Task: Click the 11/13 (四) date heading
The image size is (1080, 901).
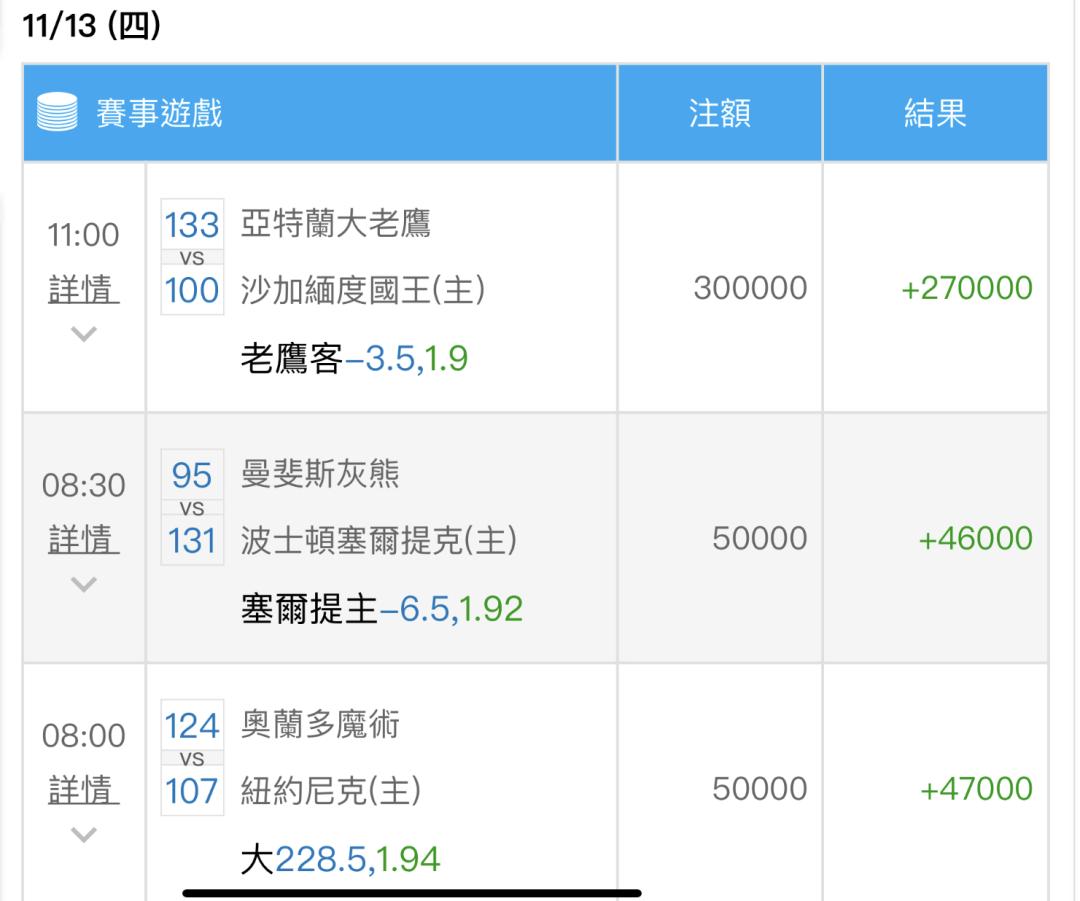Action: (91, 27)
